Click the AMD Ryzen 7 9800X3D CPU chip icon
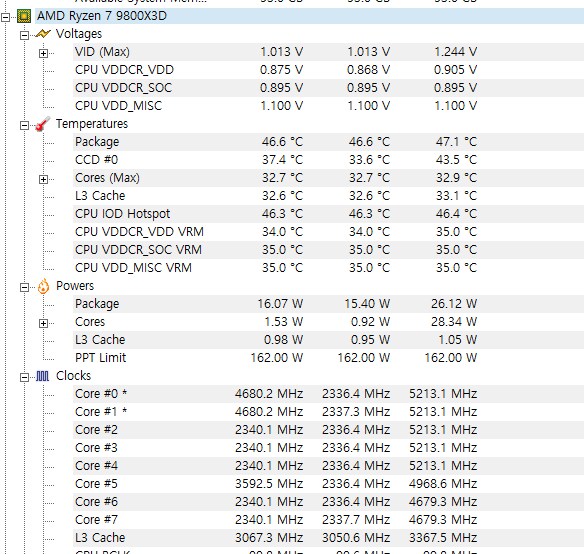 click(24, 16)
